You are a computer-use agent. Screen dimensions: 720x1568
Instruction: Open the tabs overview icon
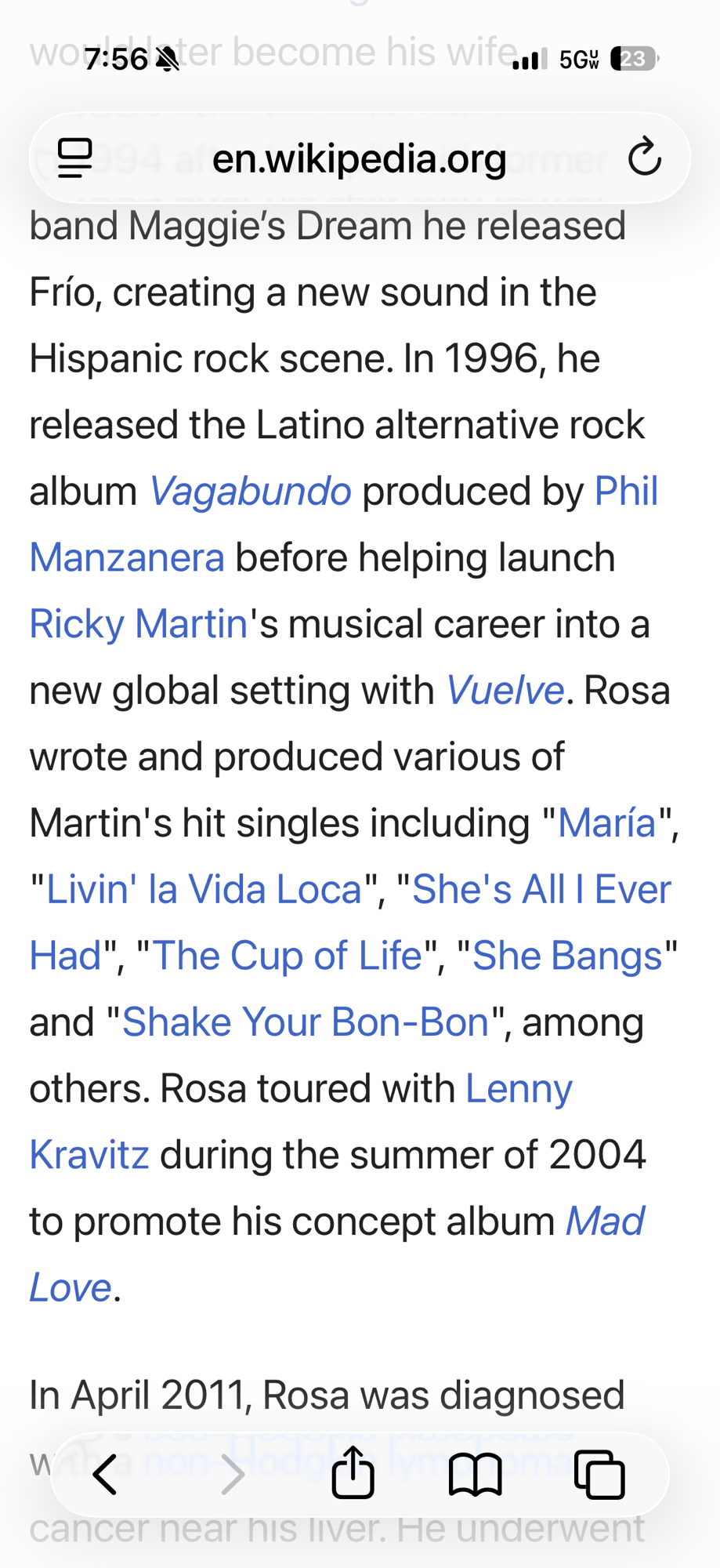tap(599, 1475)
